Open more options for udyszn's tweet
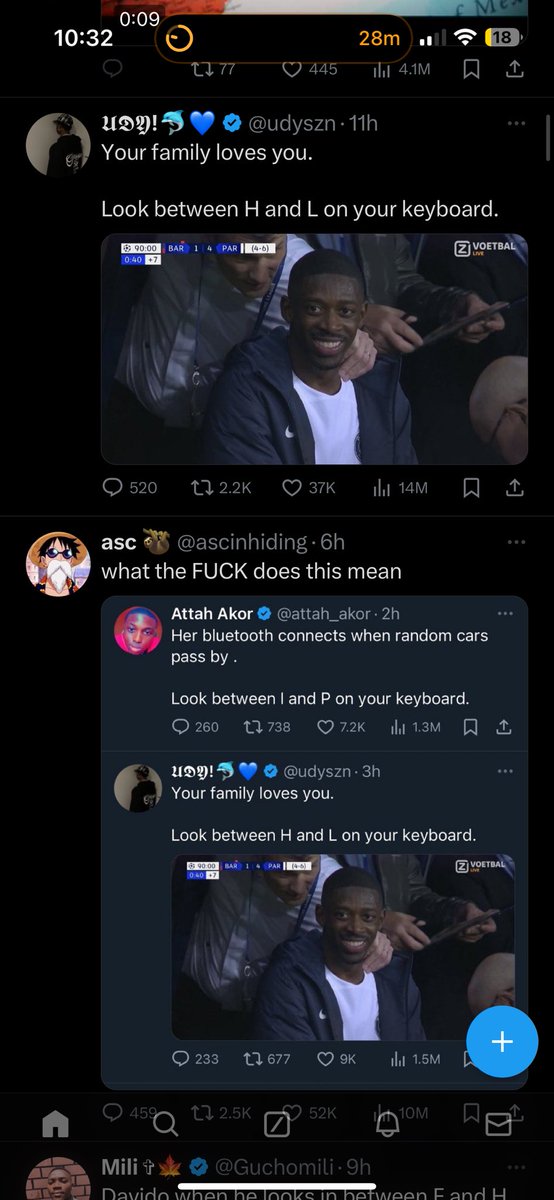554x1200 pixels. (x=516, y=123)
